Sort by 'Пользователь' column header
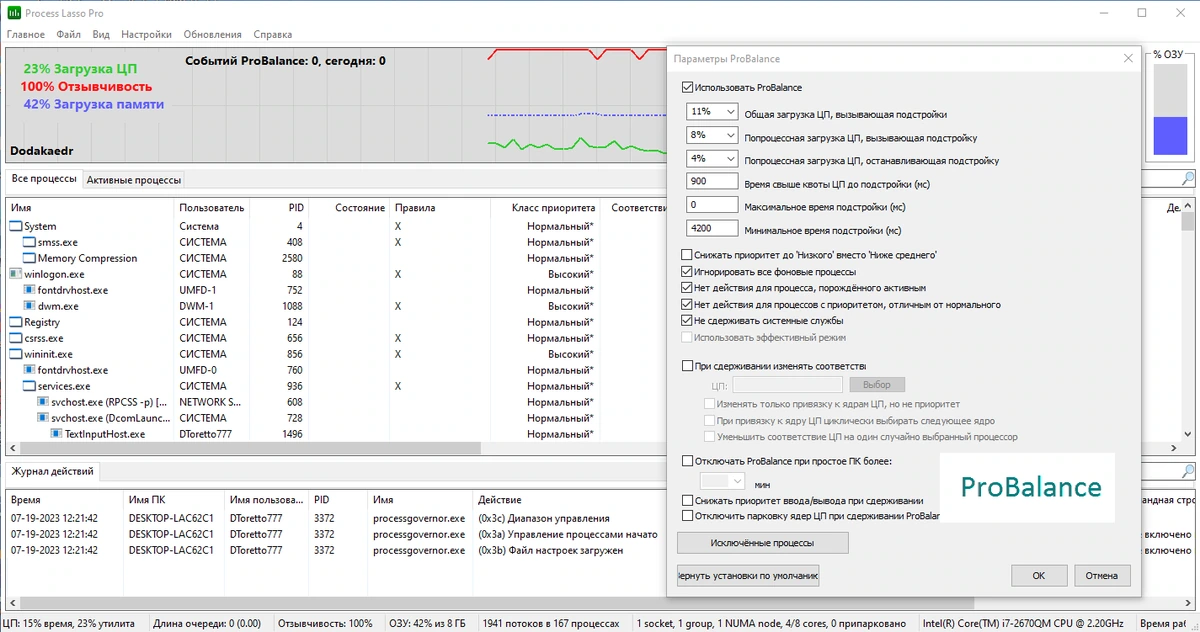 tap(211, 207)
